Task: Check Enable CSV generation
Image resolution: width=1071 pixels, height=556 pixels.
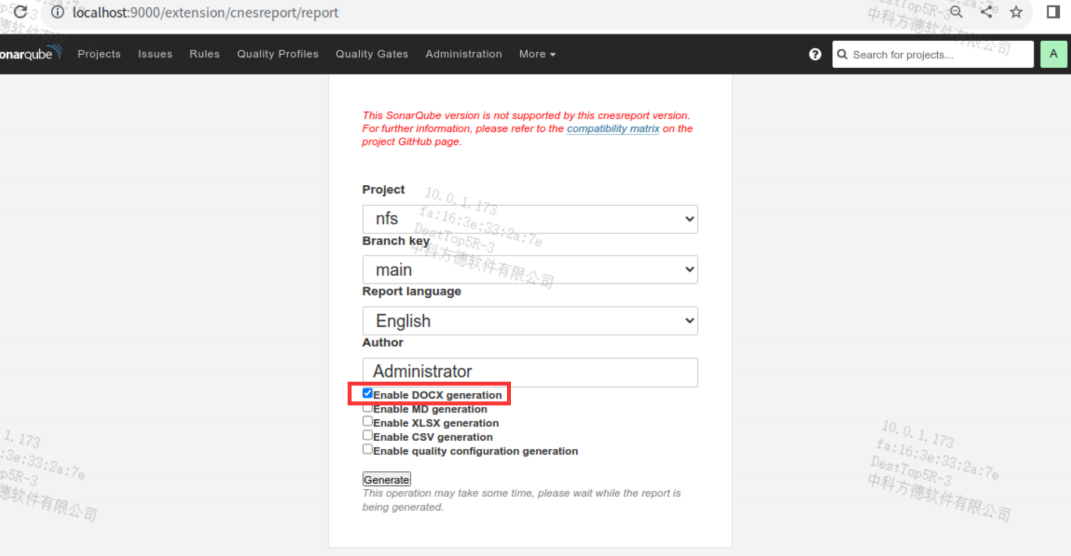Action: (367, 435)
